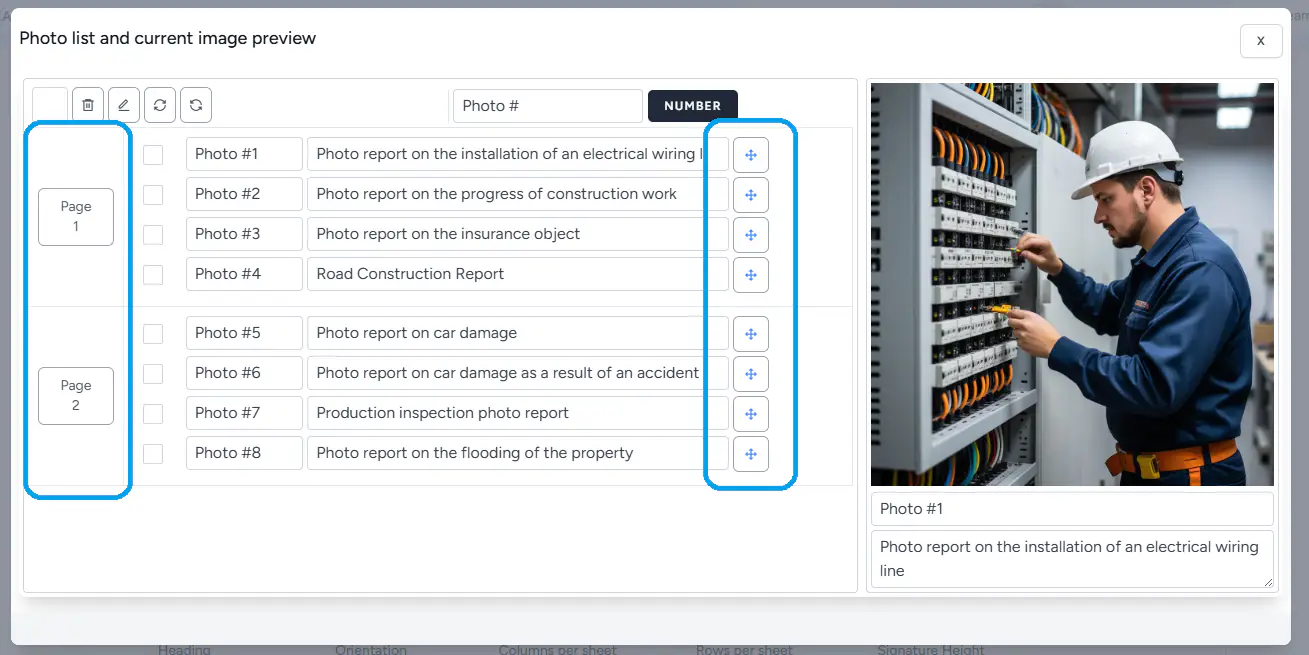The width and height of the screenshot is (1309, 655).
Task: Click the trash delete icon in toolbar
Action: [88, 105]
